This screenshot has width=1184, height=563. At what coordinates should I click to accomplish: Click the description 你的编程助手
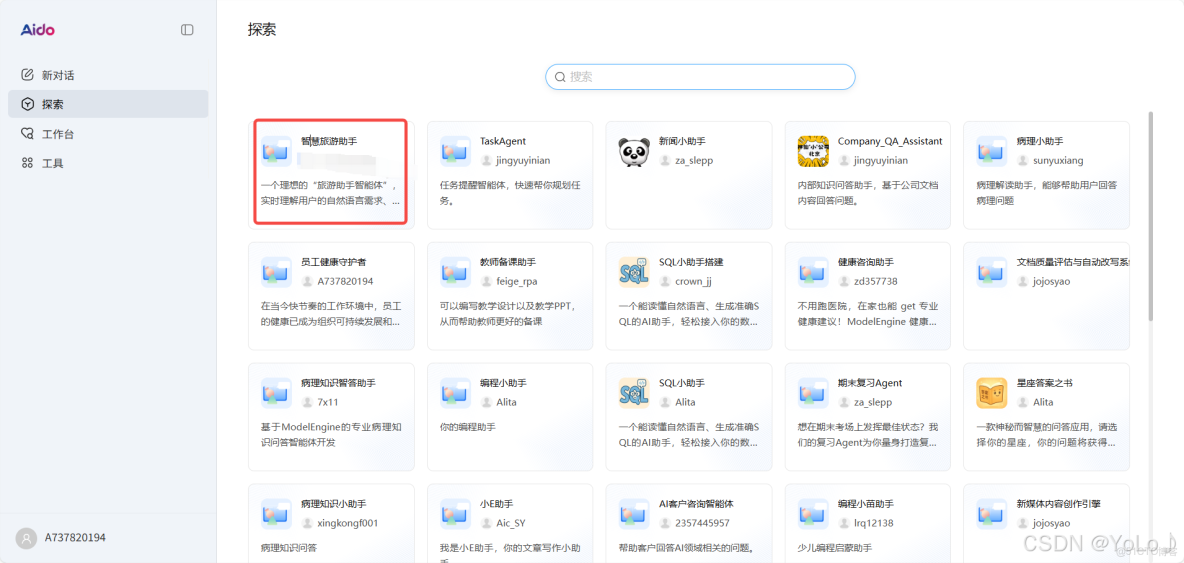click(x=467, y=427)
